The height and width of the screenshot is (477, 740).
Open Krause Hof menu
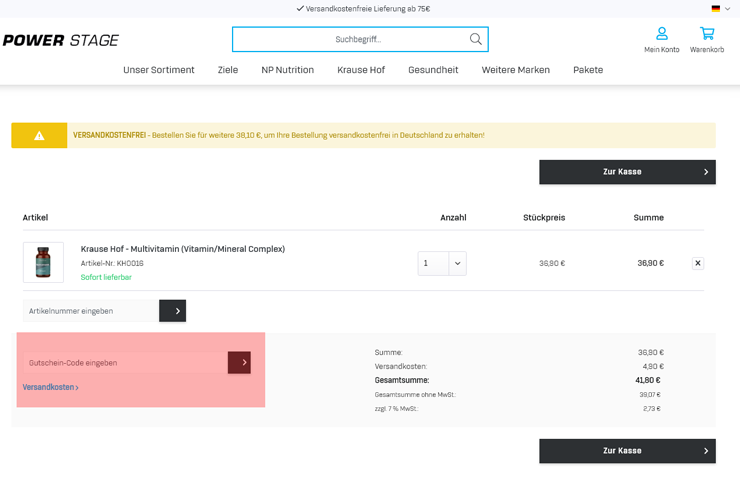(361, 70)
